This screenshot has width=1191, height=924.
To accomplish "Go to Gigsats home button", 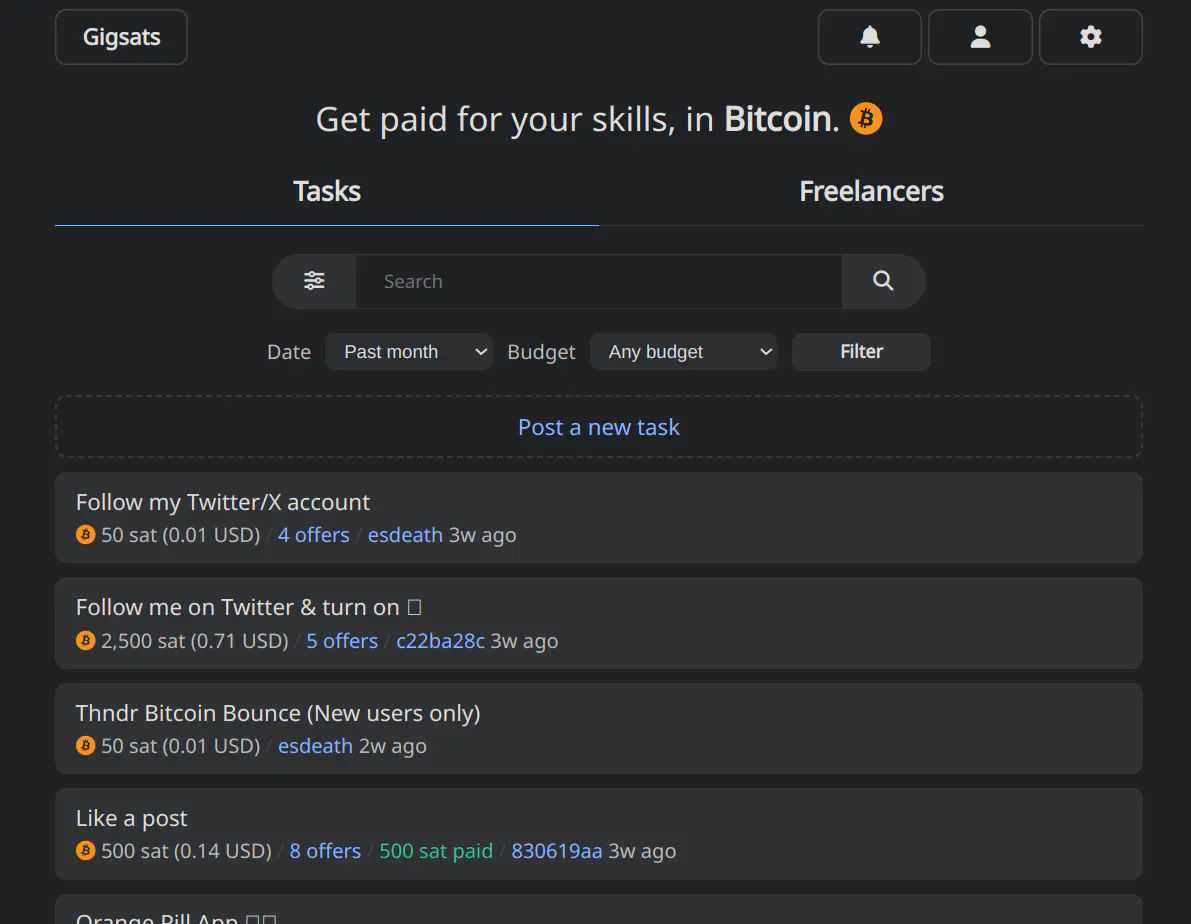I will 122,37.
